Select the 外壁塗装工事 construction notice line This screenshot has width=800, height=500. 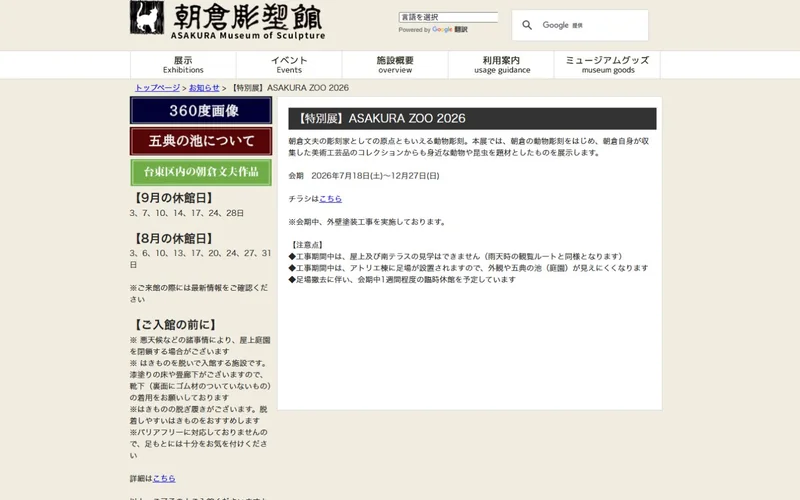tap(368, 222)
